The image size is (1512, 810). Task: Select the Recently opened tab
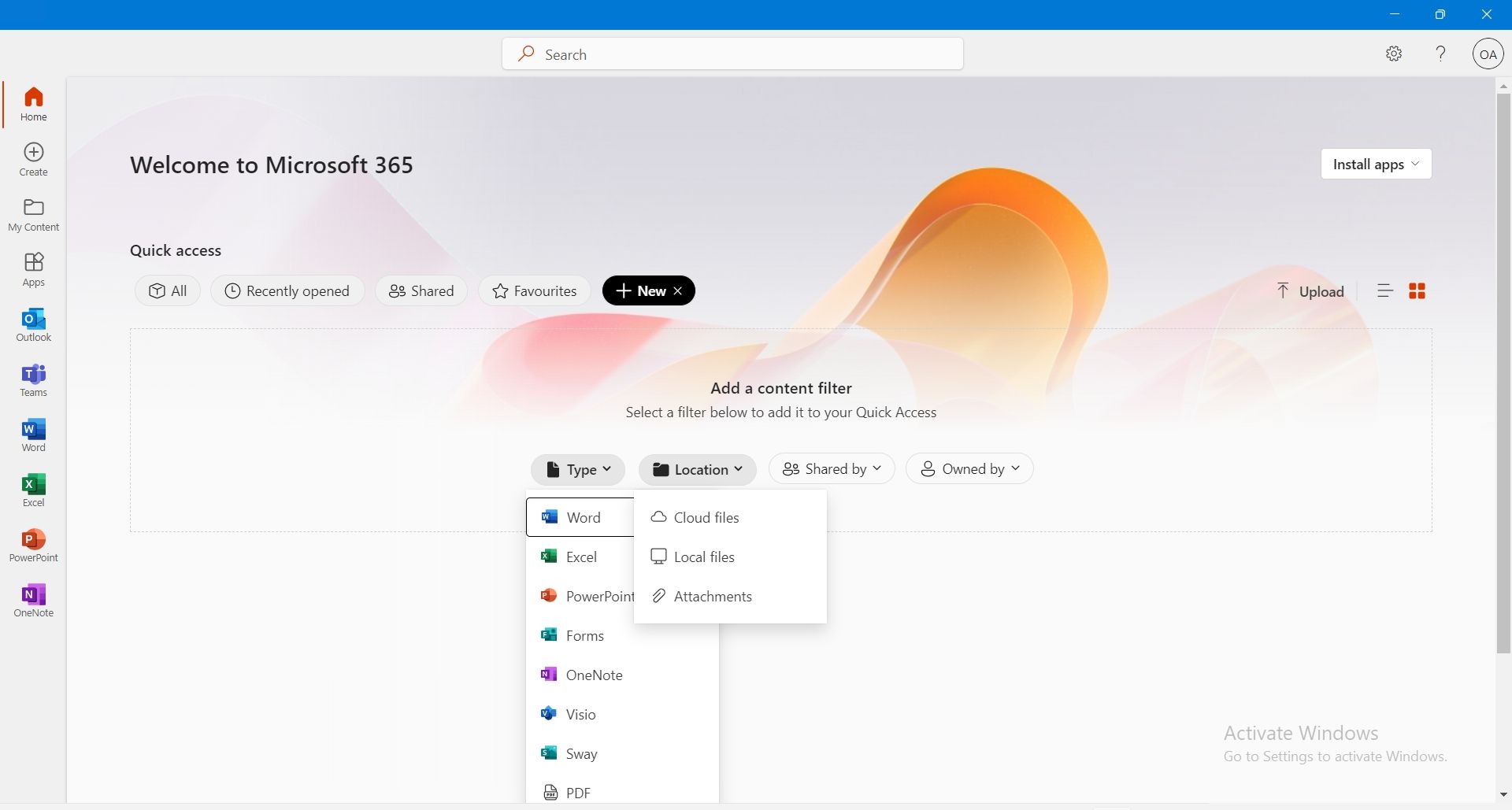287,291
